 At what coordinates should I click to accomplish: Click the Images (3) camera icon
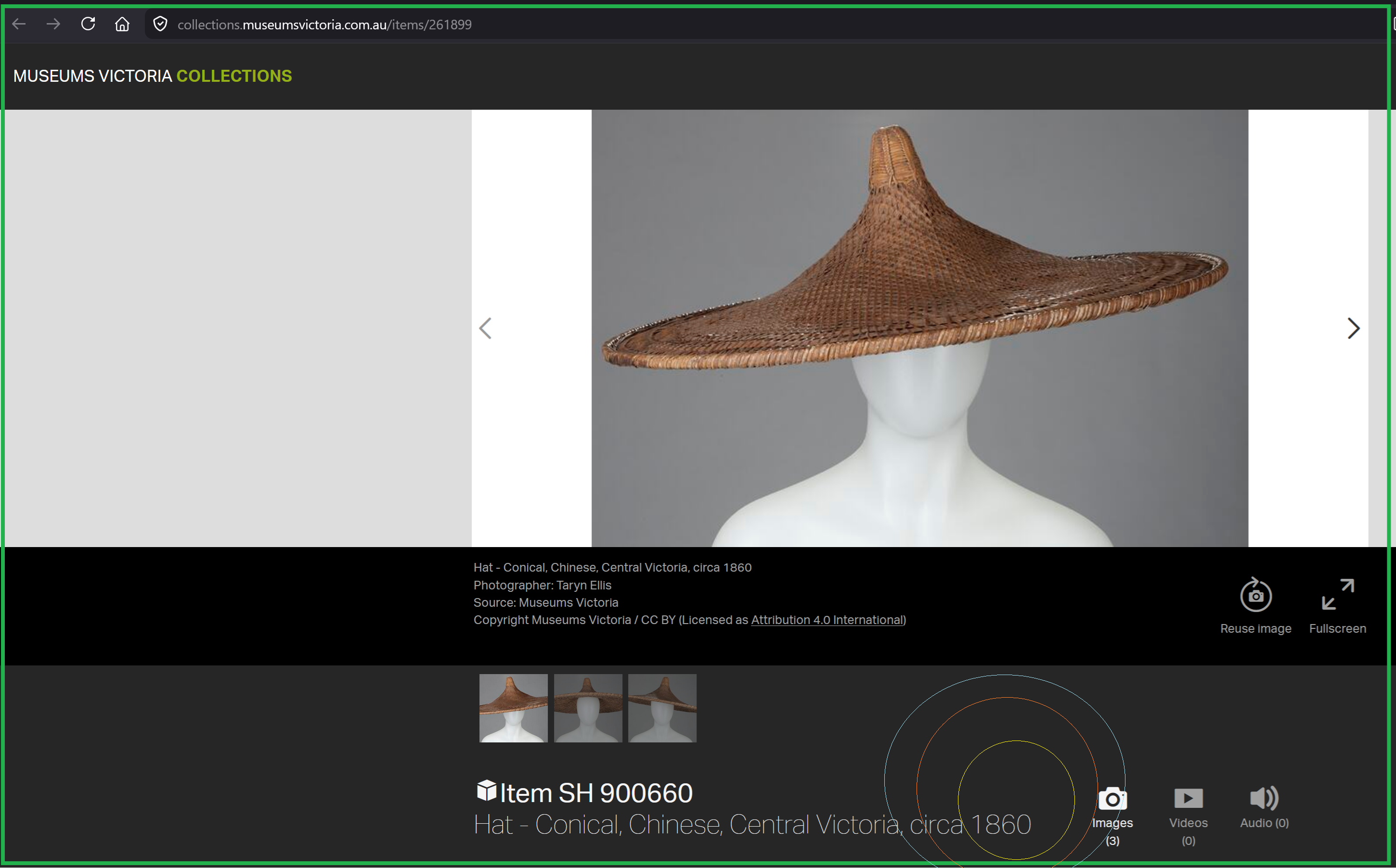pos(1112,799)
